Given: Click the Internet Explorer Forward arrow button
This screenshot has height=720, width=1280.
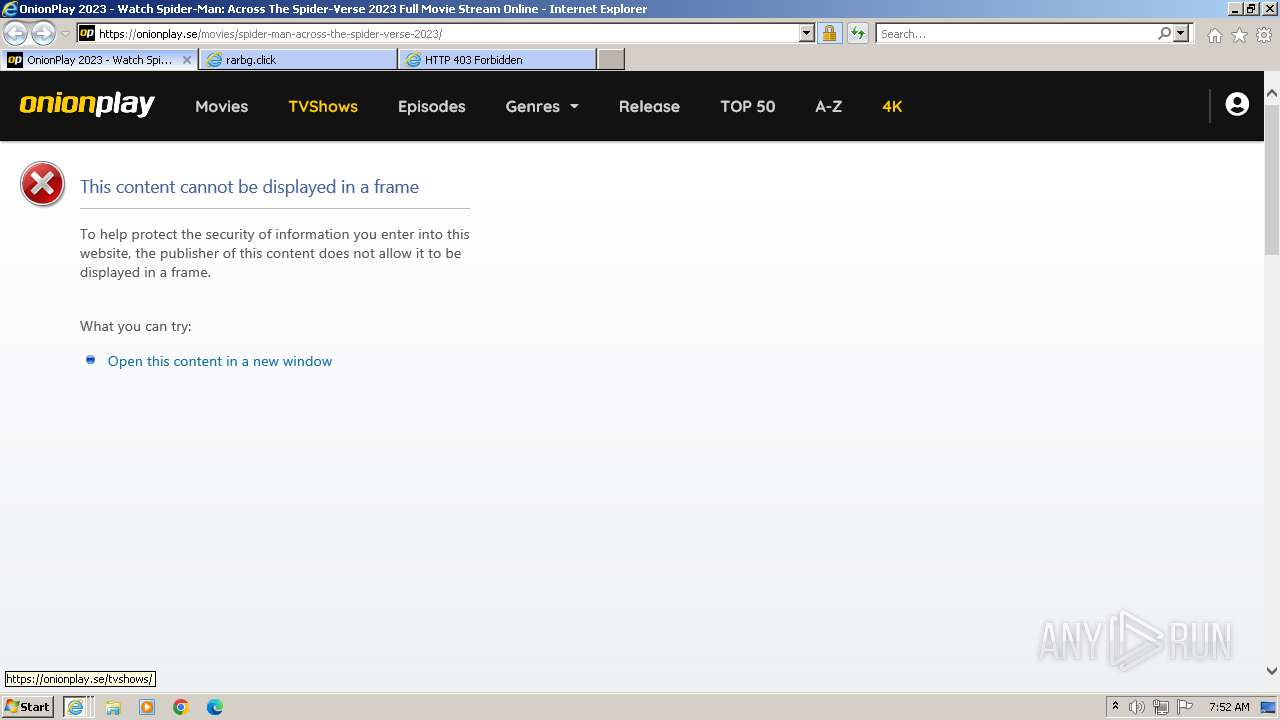Looking at the screenshot, I should (43, 33).
